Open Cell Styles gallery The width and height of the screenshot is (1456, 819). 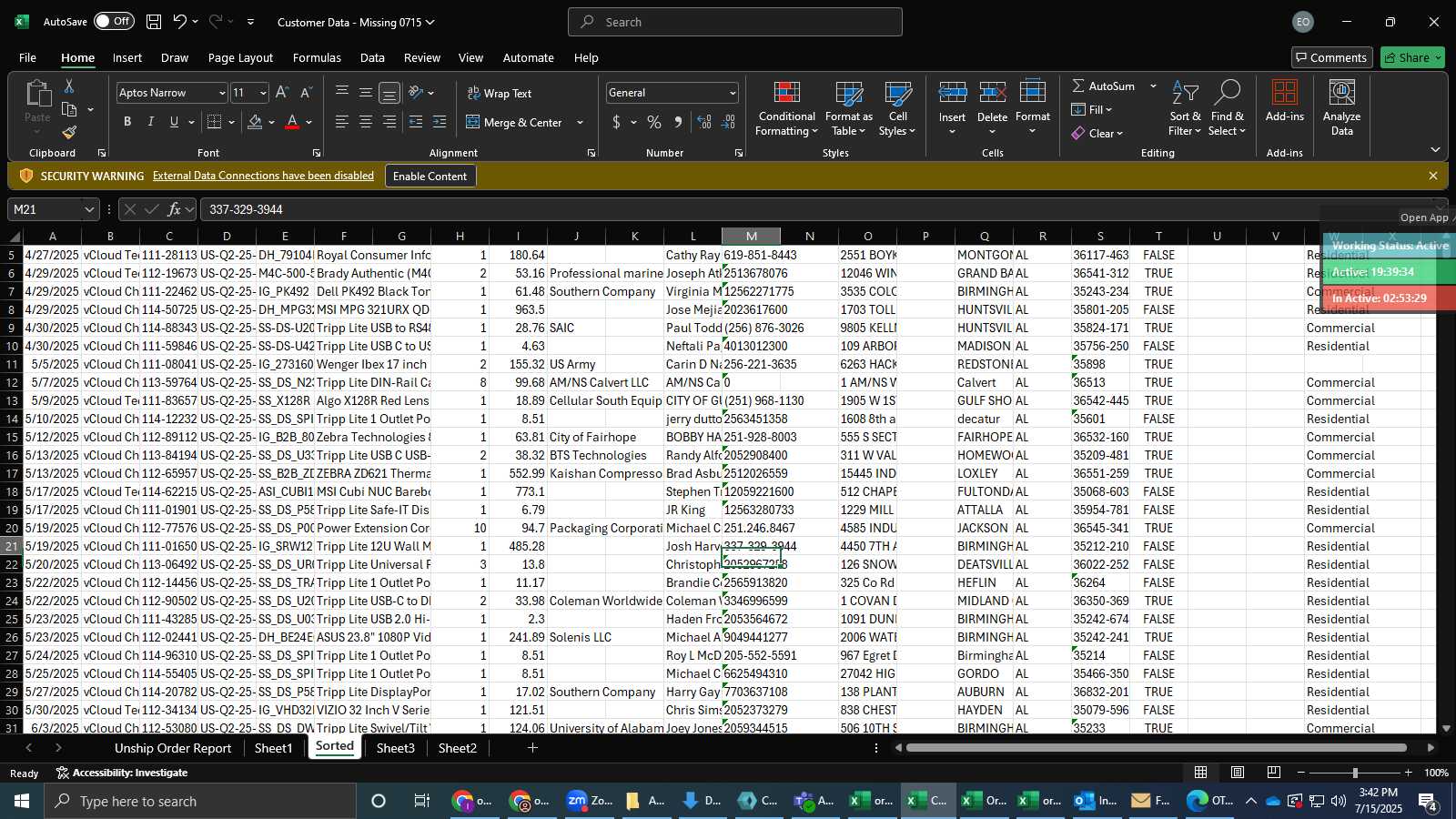(897, 109)
